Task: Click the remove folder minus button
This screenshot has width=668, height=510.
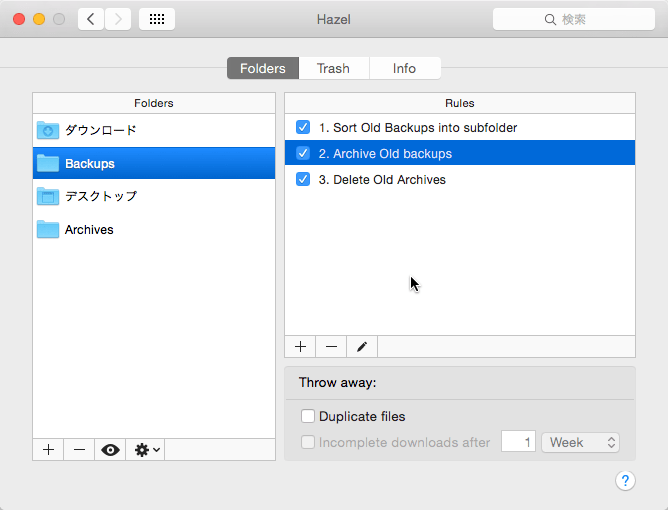Action: (x=79, y=450)
